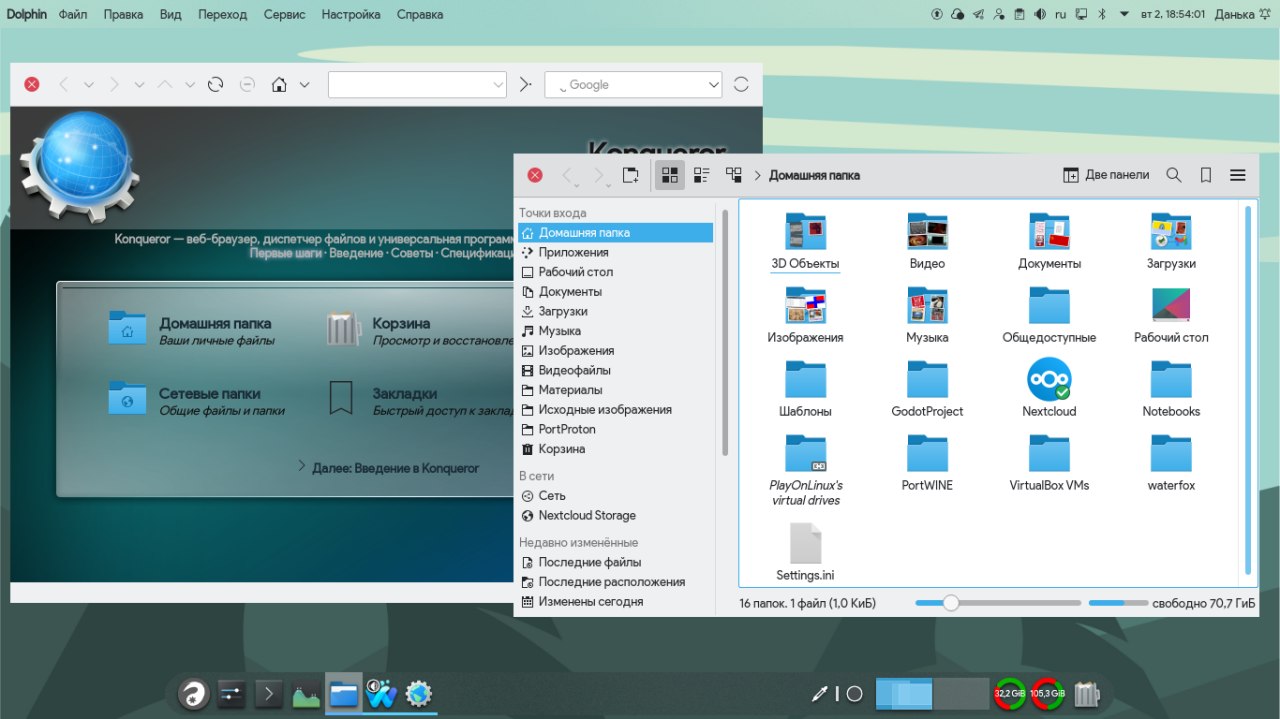Expand Konqueror's up-directory dropdown arrow
Image resolution: width=1280 pixels, height=719 pixels.
click(190, 85)
